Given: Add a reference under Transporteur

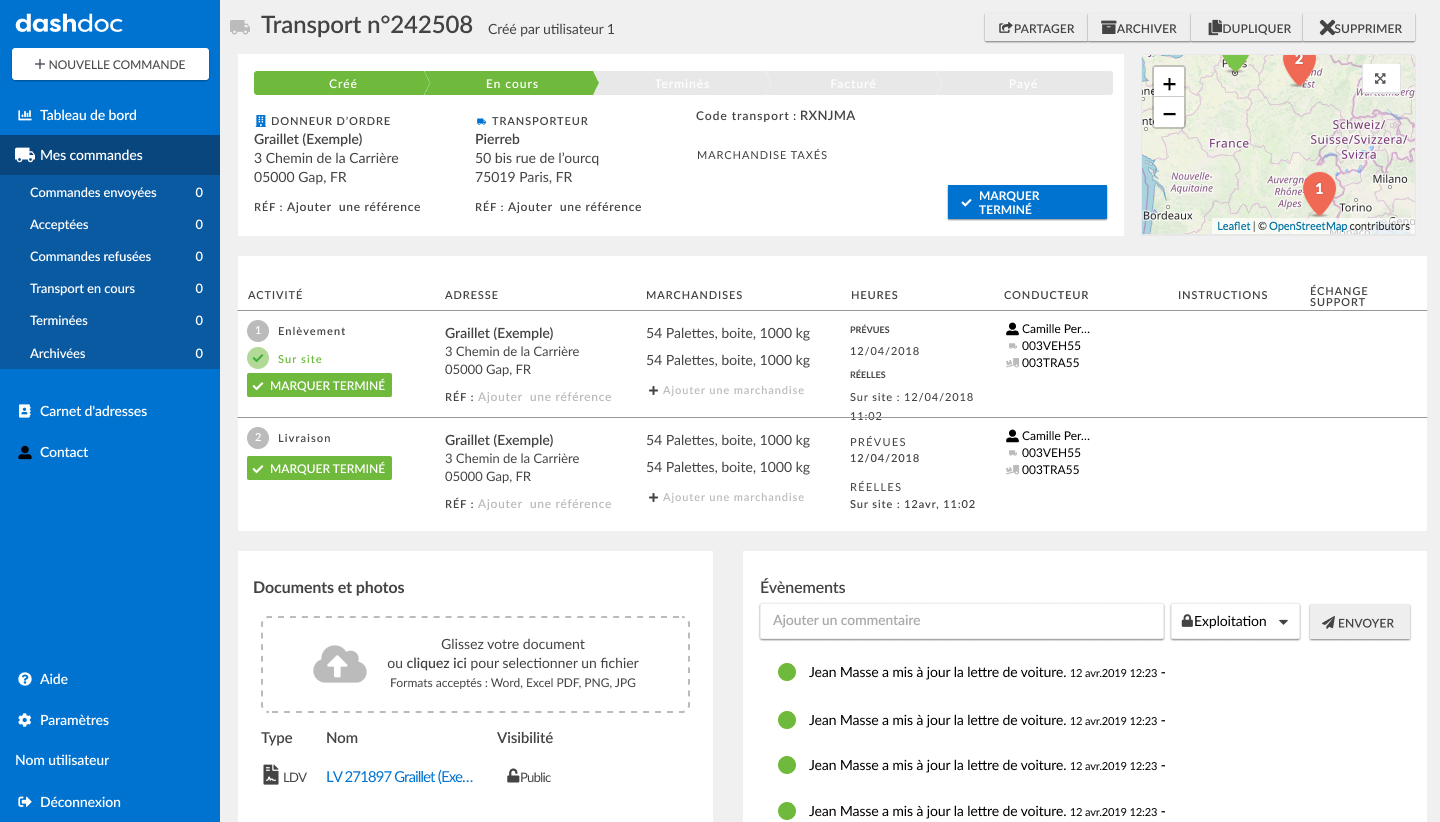Looking at the screenshot, I should pyautogui.click(x=575, y=207).
